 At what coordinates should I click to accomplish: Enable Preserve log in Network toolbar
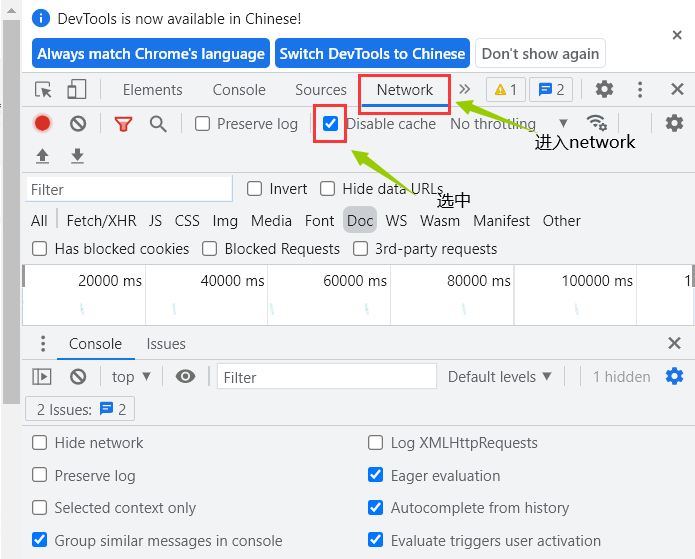202,124
